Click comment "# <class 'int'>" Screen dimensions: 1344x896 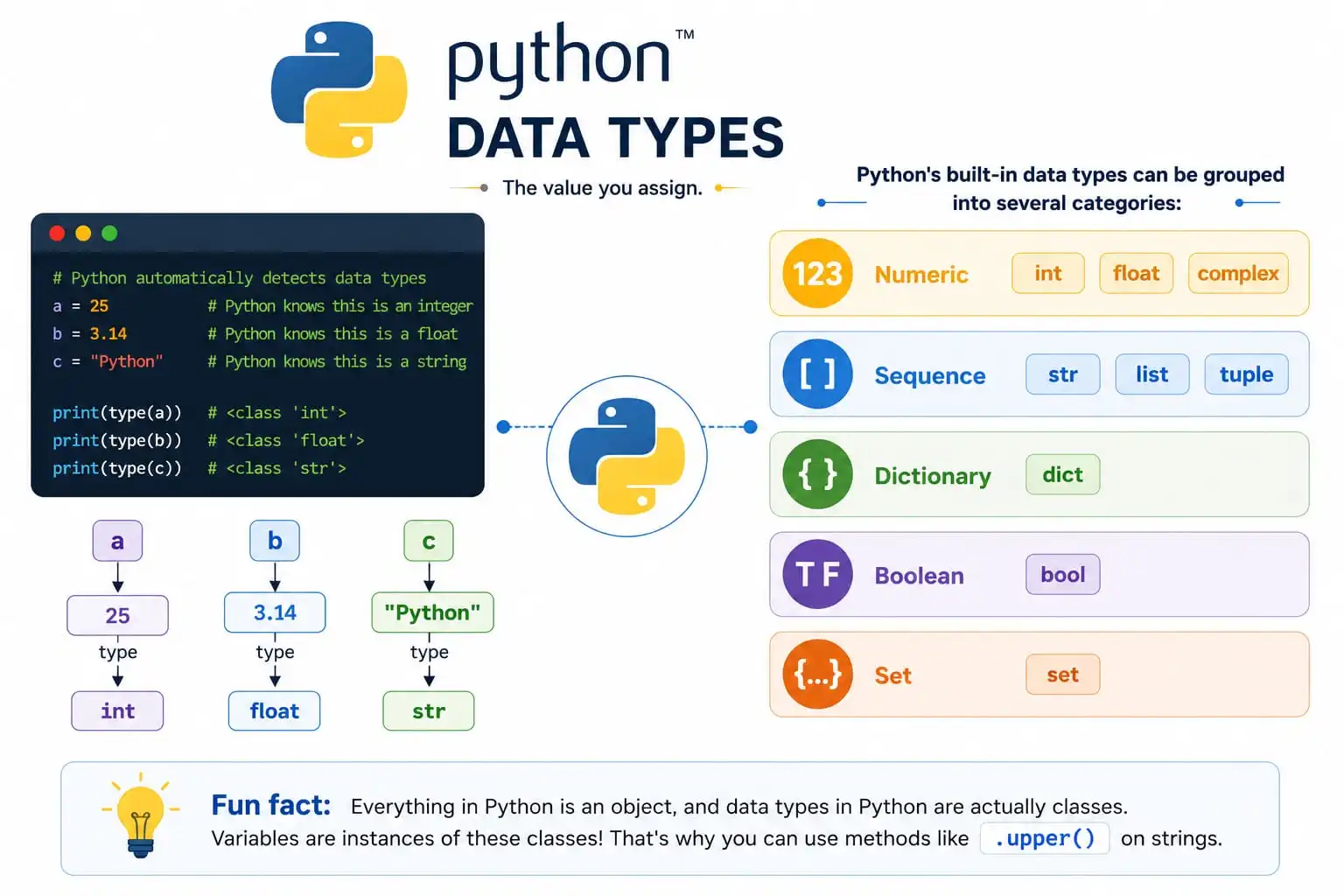(x=276, y=413)
